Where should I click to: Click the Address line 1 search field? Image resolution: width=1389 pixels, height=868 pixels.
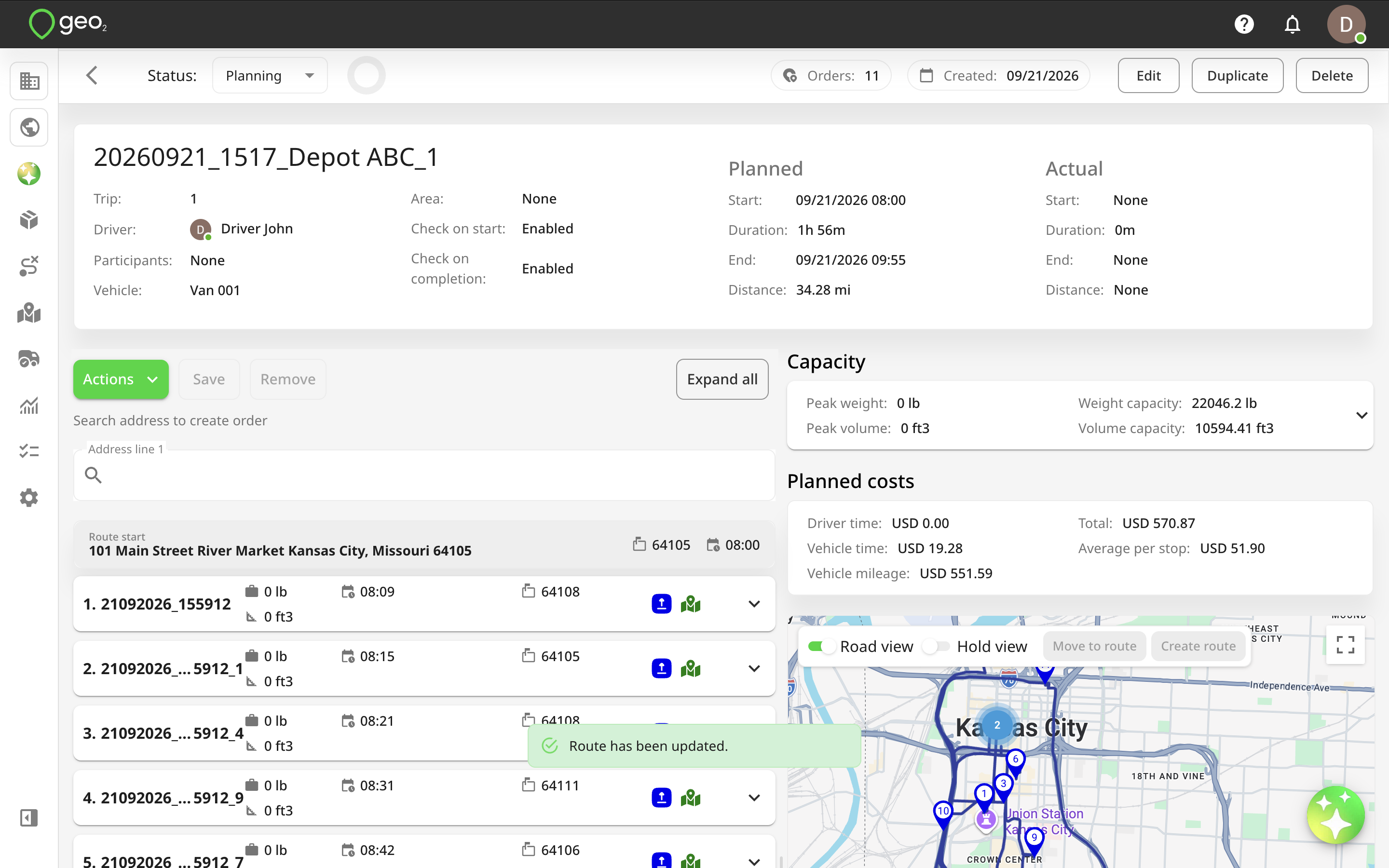[424, 475]
